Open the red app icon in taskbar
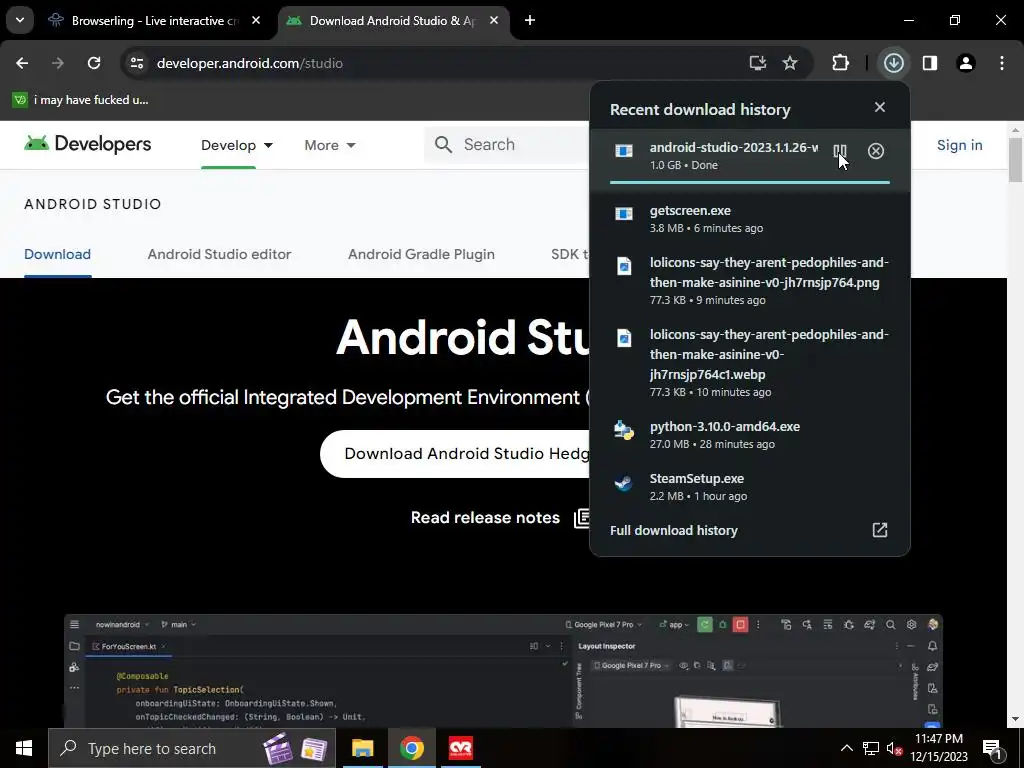This screenshot has height=768, width=1024. (x=460, y=748)
